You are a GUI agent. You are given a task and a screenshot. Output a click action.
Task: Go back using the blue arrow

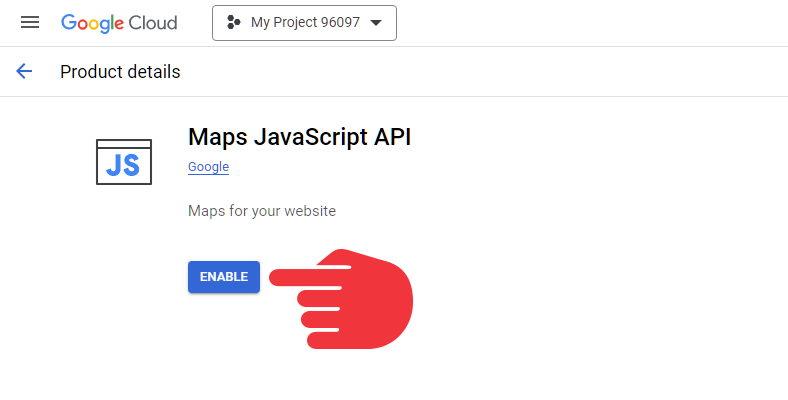[x=24, y=71]
